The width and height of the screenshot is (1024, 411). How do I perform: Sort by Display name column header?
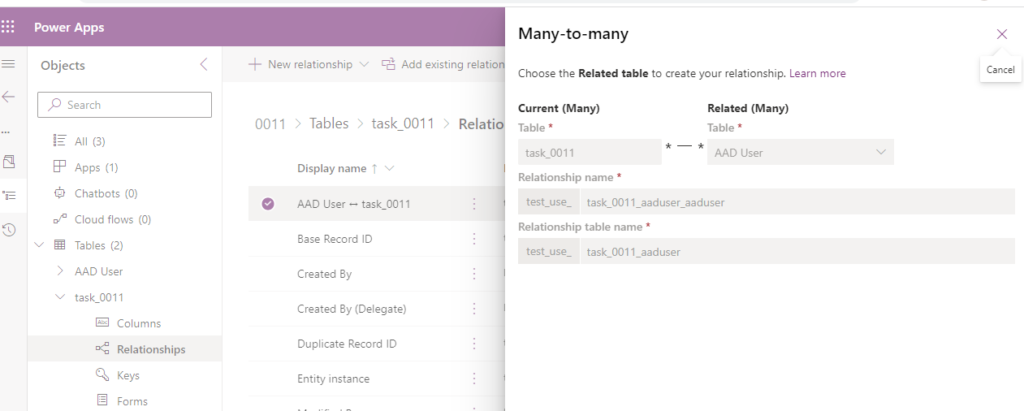click(x=337, y=168)
